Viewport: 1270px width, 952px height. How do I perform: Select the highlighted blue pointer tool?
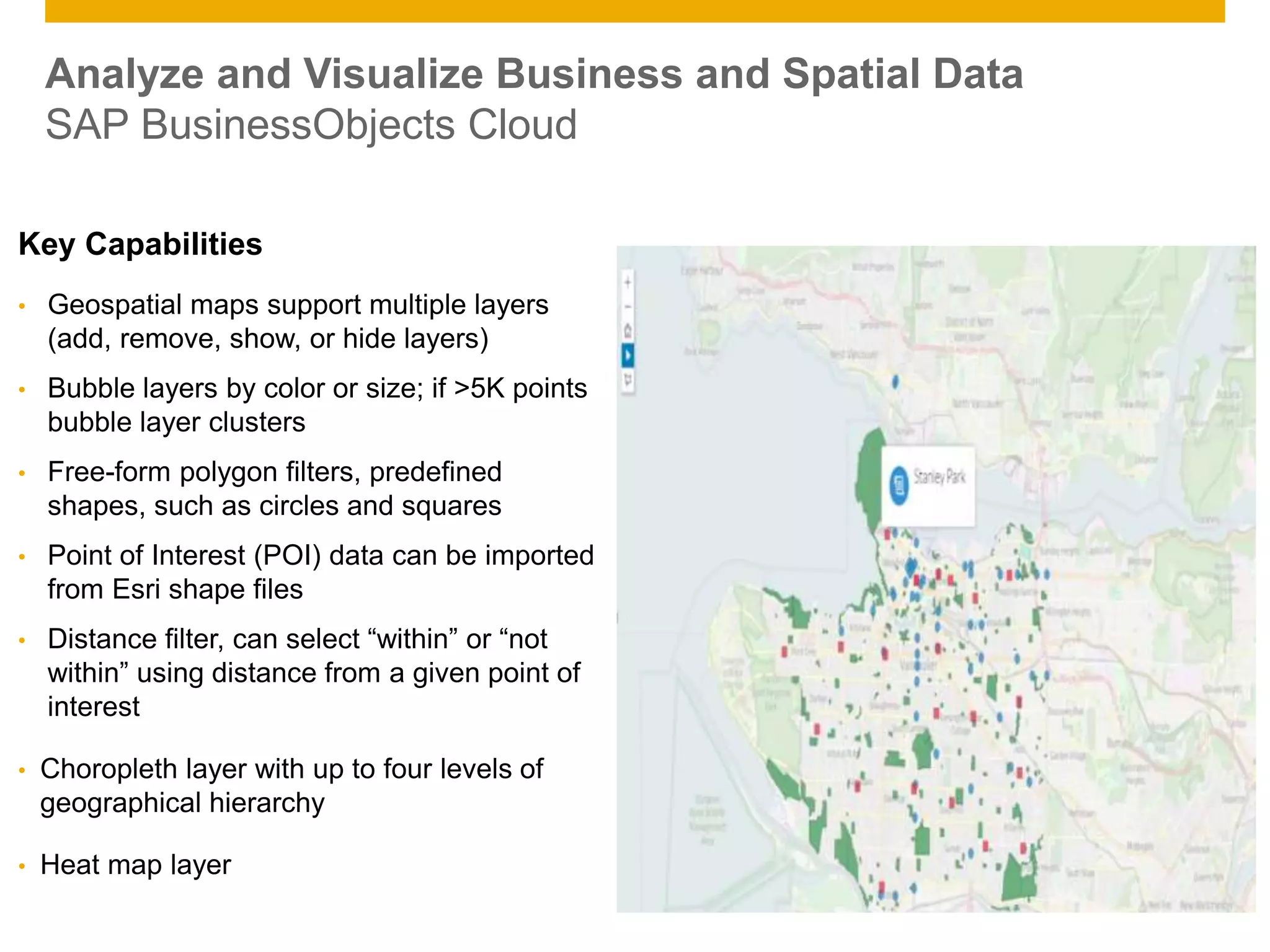pyautogui.click(x=628, y=356)
